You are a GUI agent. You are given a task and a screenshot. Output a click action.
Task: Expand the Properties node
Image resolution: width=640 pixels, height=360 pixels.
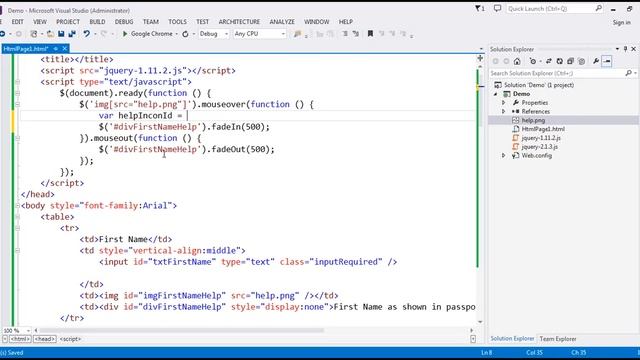[504, 103]
